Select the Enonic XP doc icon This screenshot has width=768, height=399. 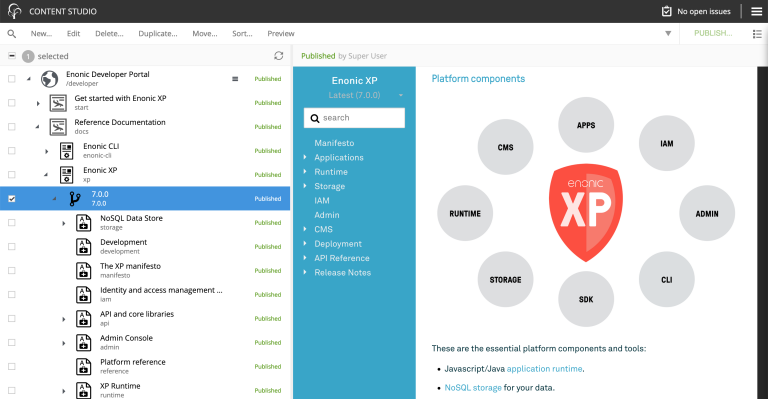coord(67,175)
